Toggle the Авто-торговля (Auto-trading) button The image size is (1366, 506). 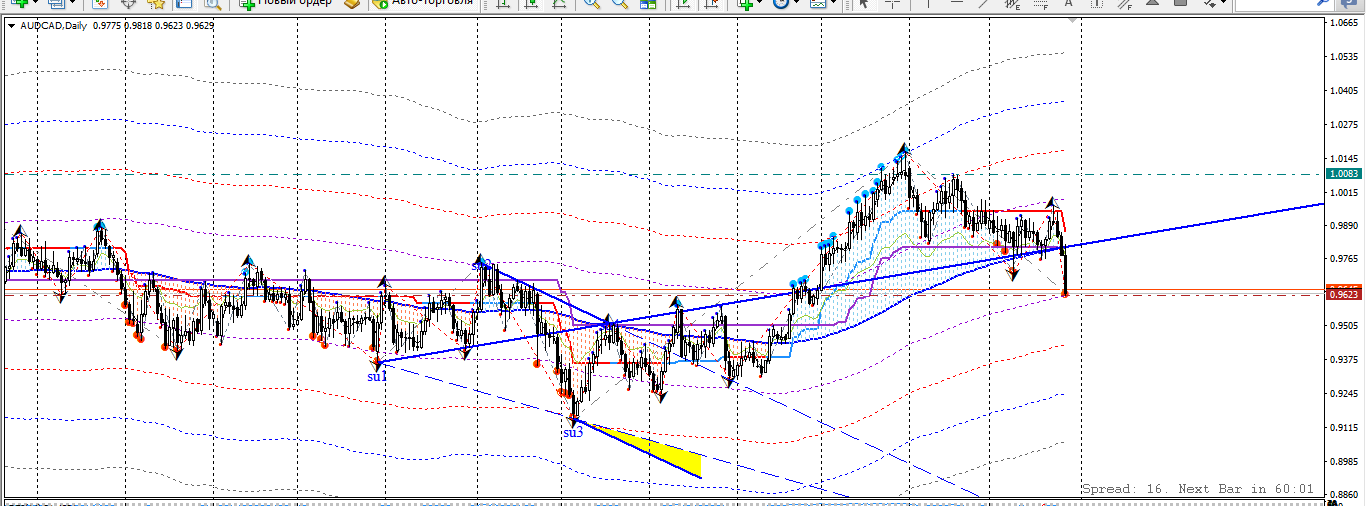point(422,4)
